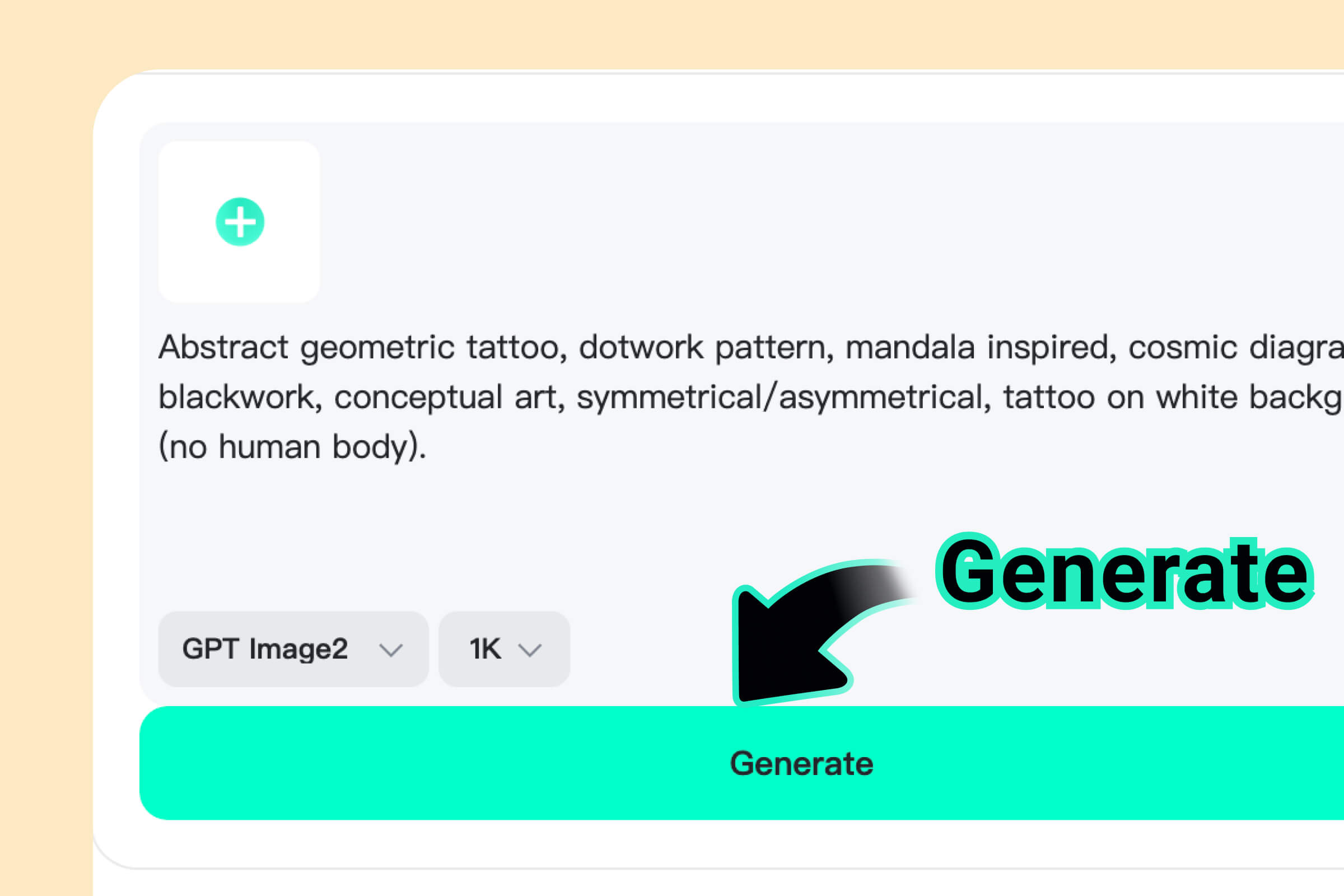Click the green Generate button

point(741,763)
